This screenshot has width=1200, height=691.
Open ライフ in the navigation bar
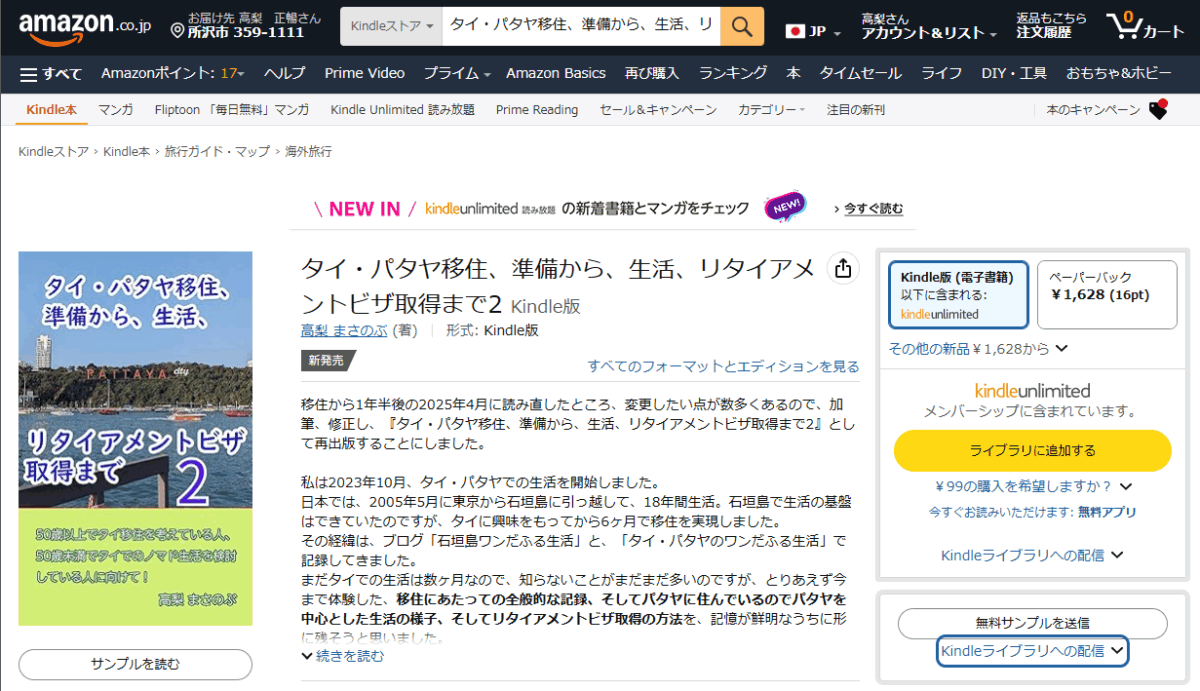pyautogui.click(x=942, y=73)
